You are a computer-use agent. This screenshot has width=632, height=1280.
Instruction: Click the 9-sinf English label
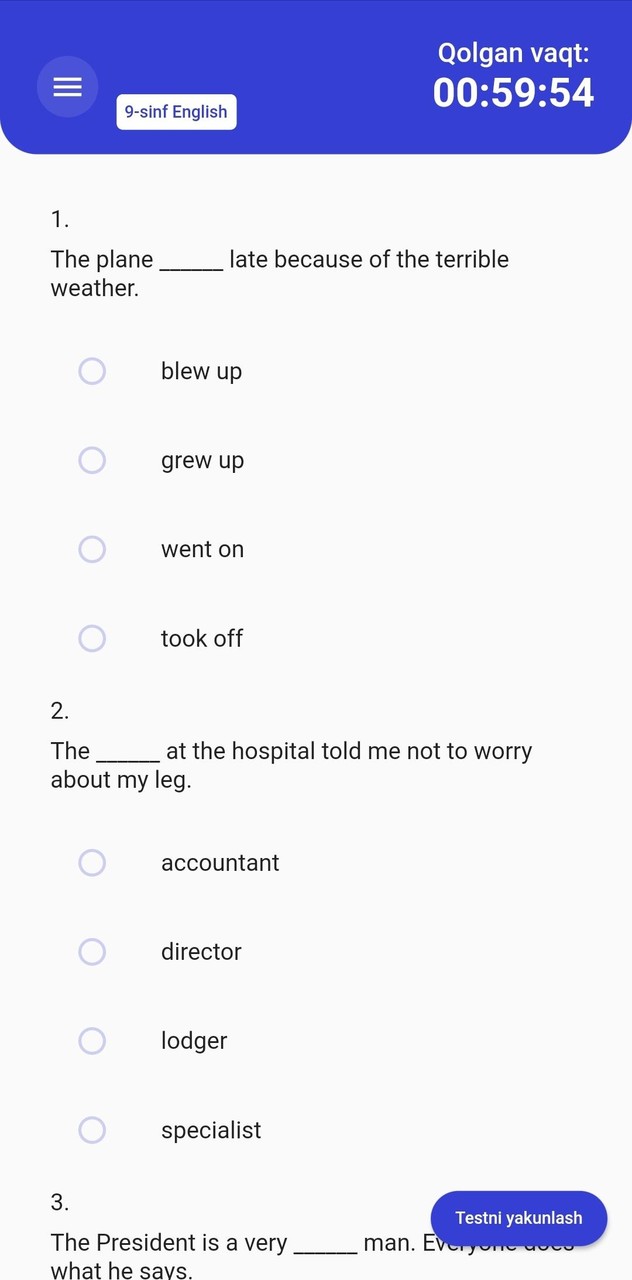(176, 112)
